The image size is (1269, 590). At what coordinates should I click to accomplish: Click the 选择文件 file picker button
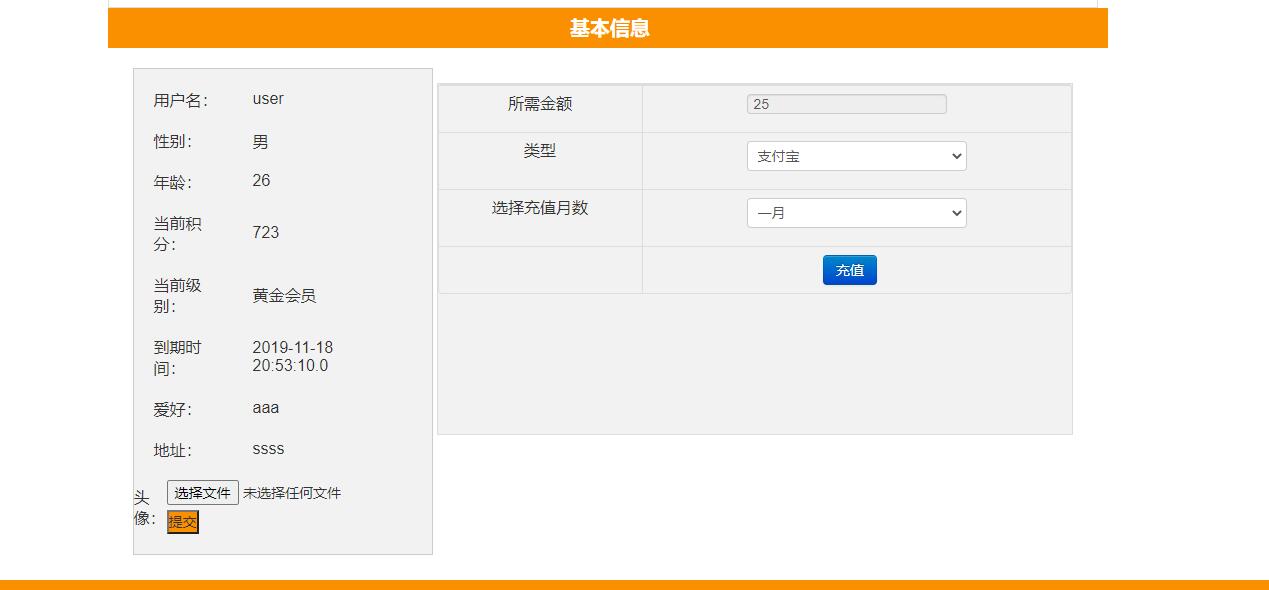coord(203,492)
